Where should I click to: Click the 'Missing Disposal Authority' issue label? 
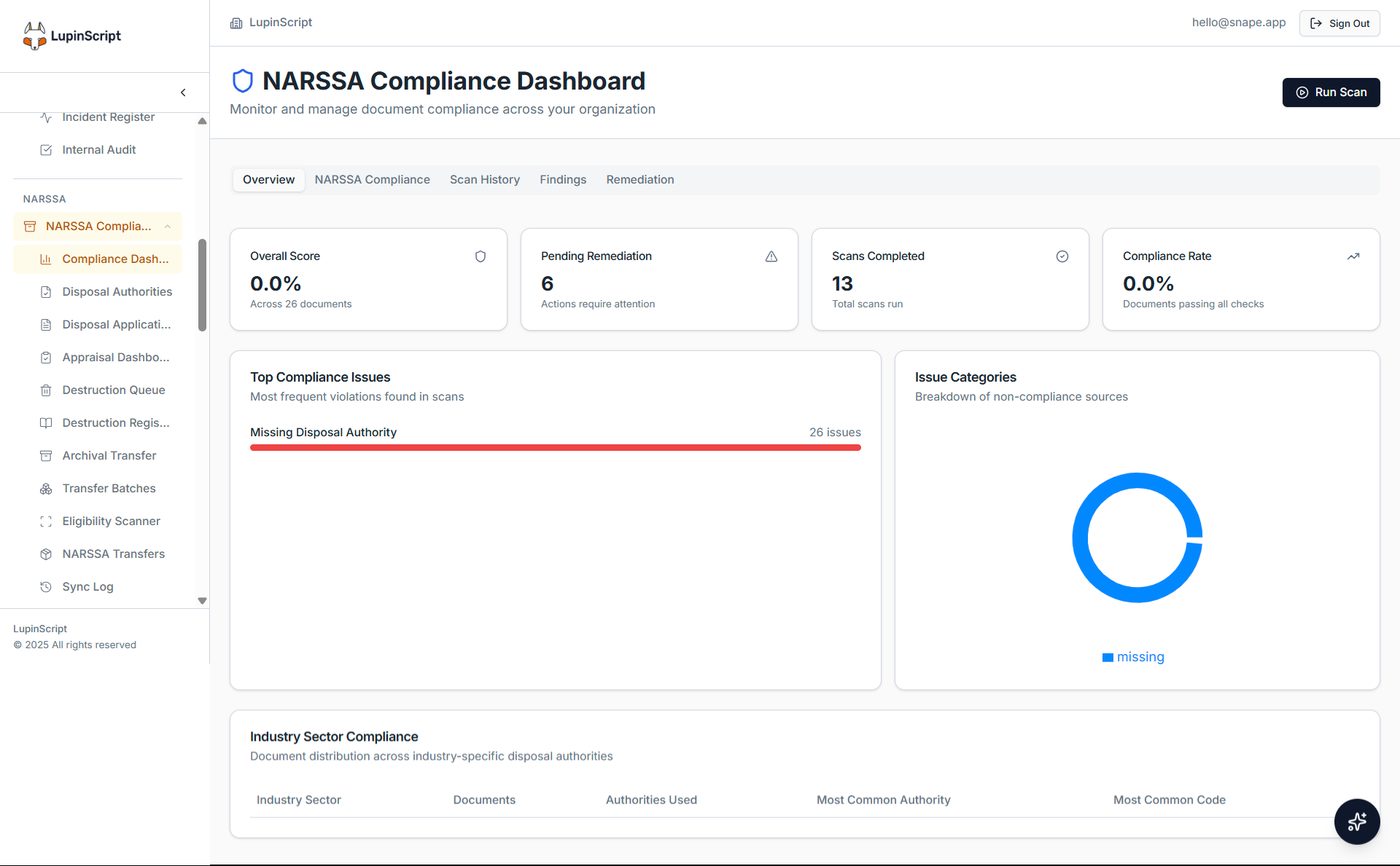point(323,433)
